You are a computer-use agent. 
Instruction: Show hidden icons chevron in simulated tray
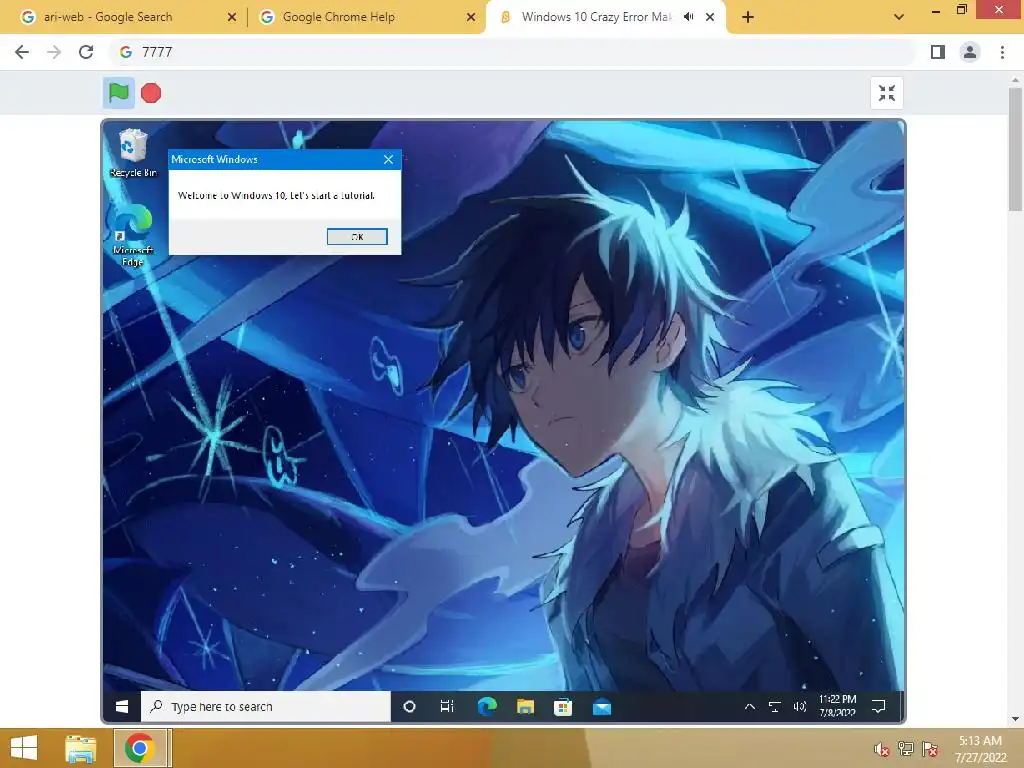[750, 707]
